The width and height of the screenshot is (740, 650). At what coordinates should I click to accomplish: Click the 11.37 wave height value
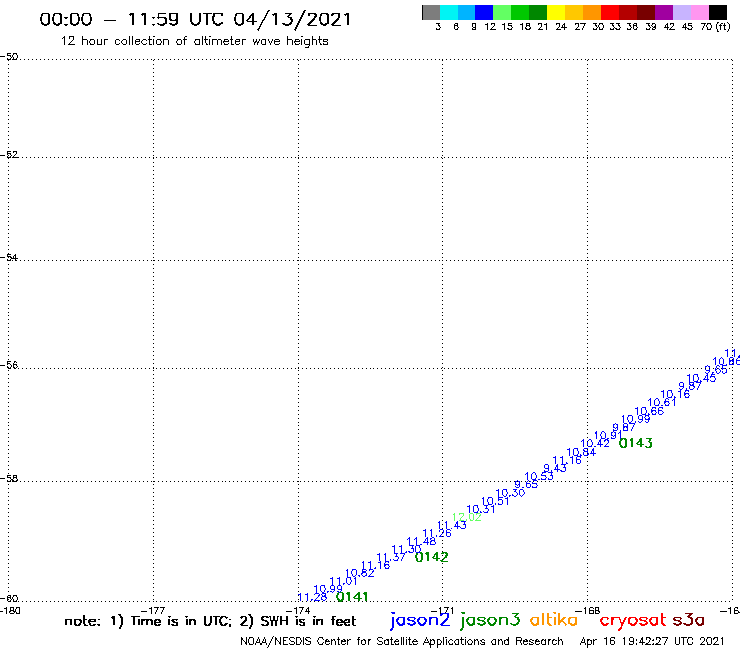tap(391, 557)
